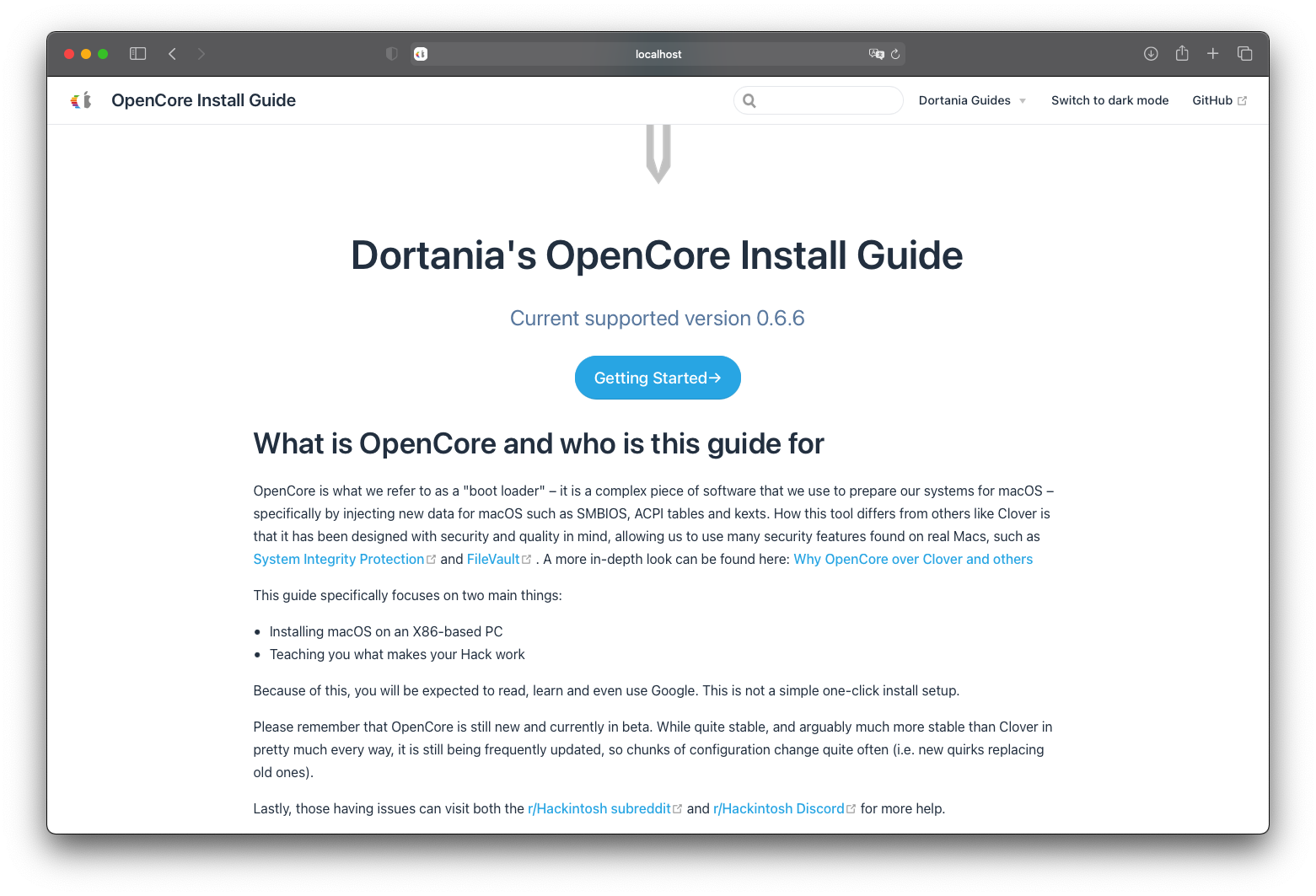Click 'Teaching you what makes your Hack work'

pos(397,654)
